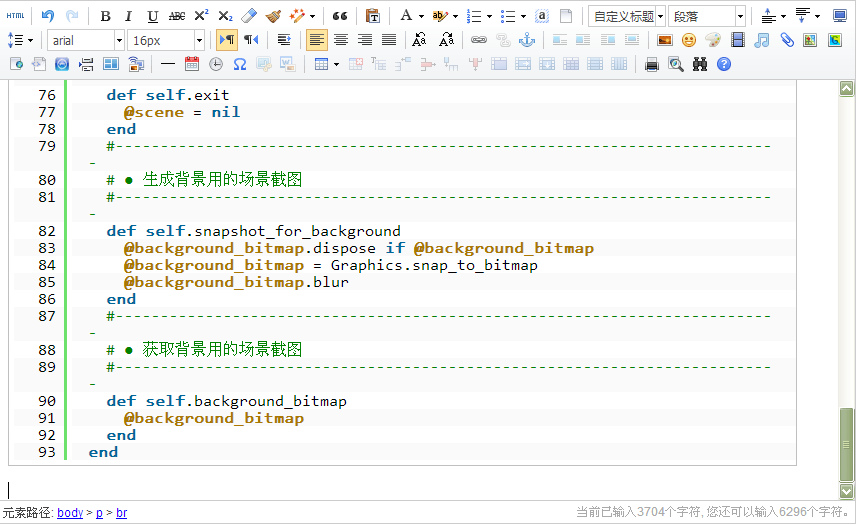
Task: Open the scrawl paint palette icon
Action: click(713, 40)
